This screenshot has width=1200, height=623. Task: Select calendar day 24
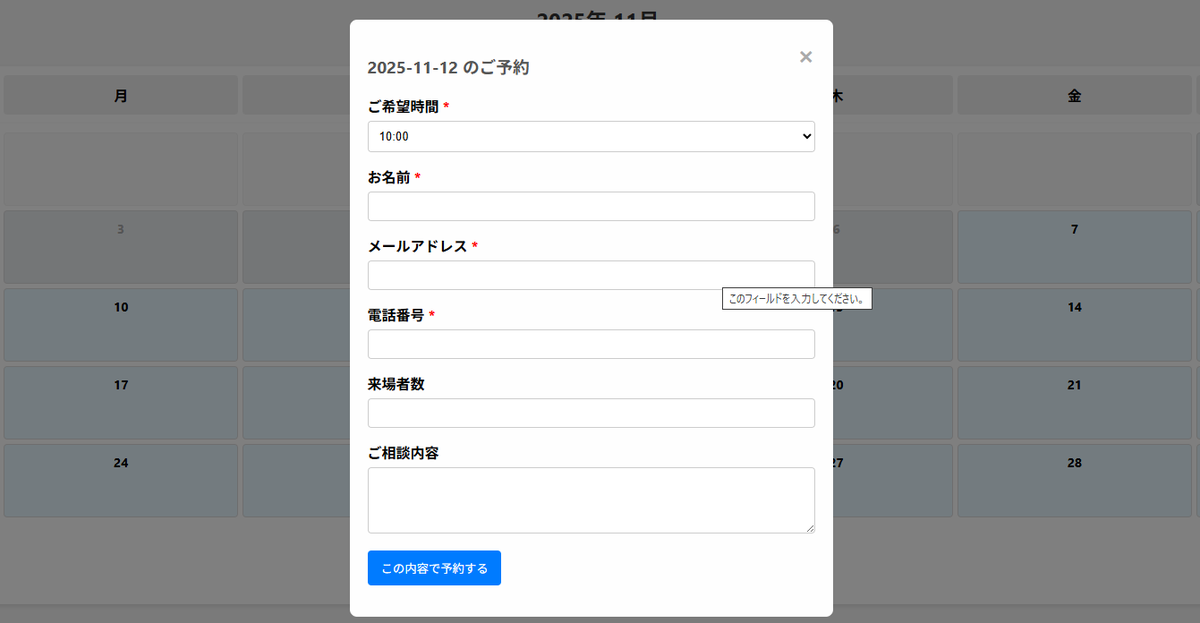[x=121, y=480]
